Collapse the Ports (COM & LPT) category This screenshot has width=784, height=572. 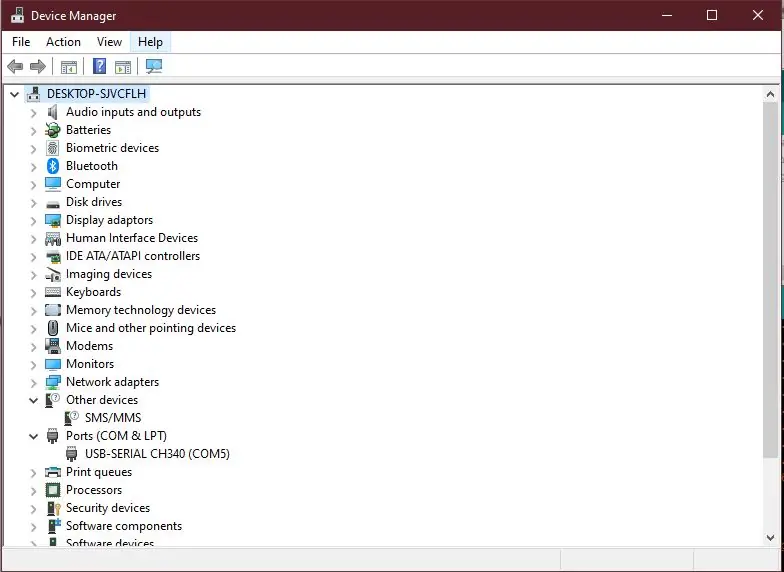34,436
